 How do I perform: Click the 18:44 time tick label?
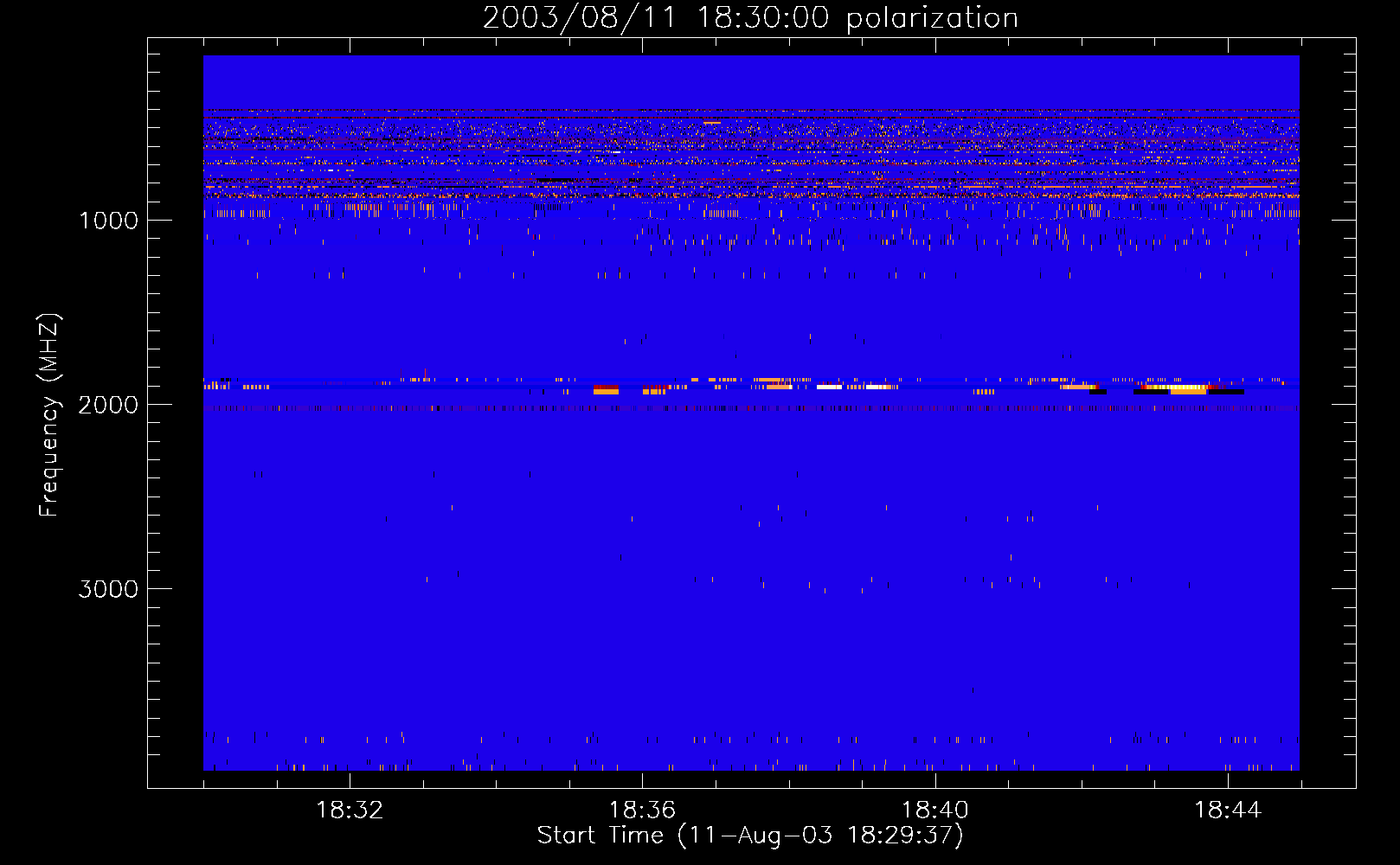1228,811
